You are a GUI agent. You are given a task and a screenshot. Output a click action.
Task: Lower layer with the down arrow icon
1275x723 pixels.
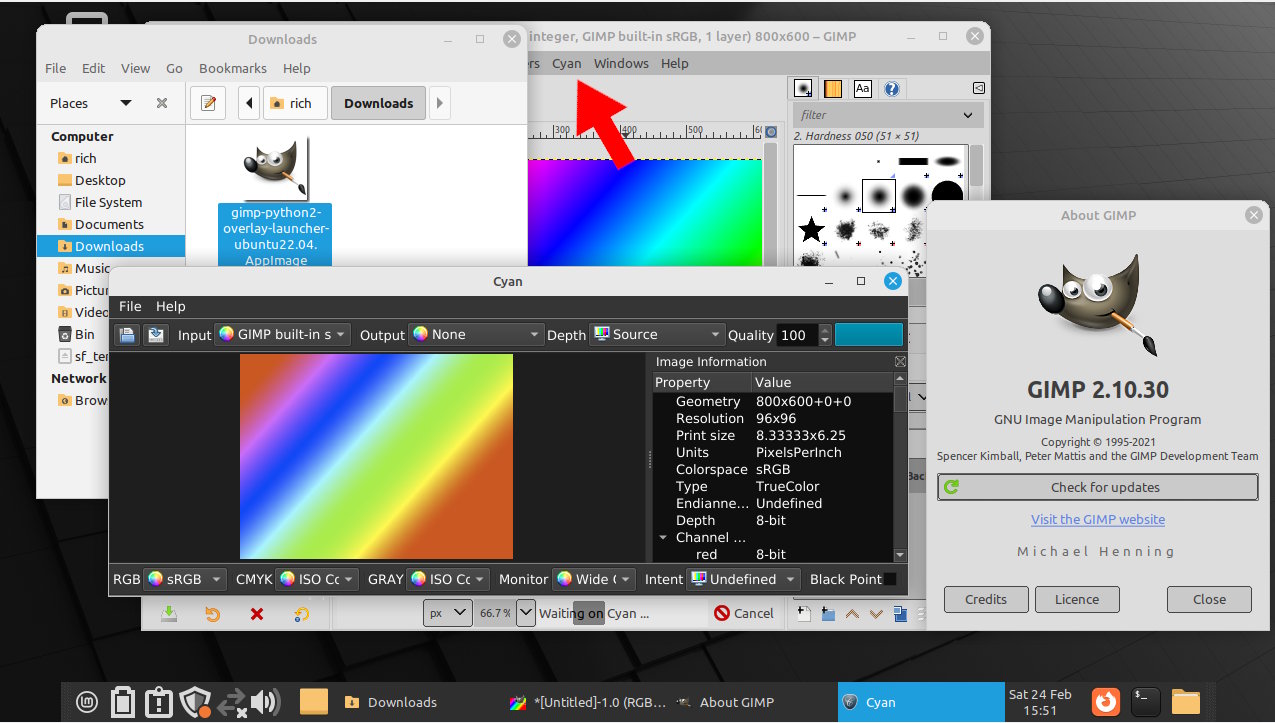[876, 613]
